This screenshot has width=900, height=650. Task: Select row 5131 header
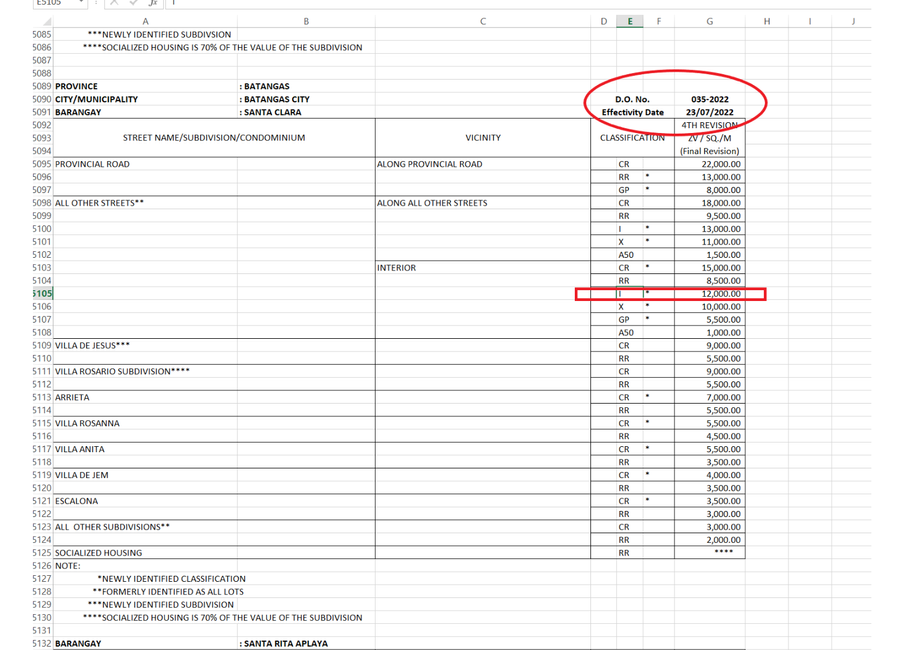tap(42, 630)
